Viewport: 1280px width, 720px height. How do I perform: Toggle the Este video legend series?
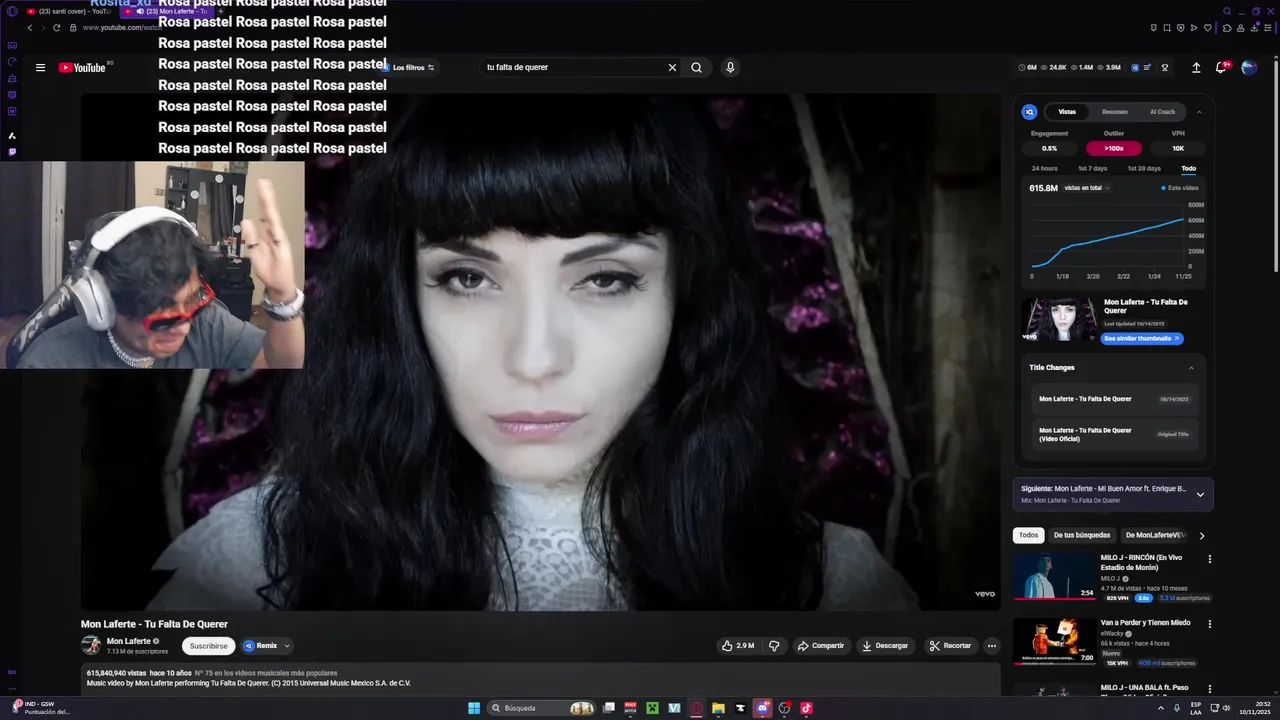[1180, 188]
